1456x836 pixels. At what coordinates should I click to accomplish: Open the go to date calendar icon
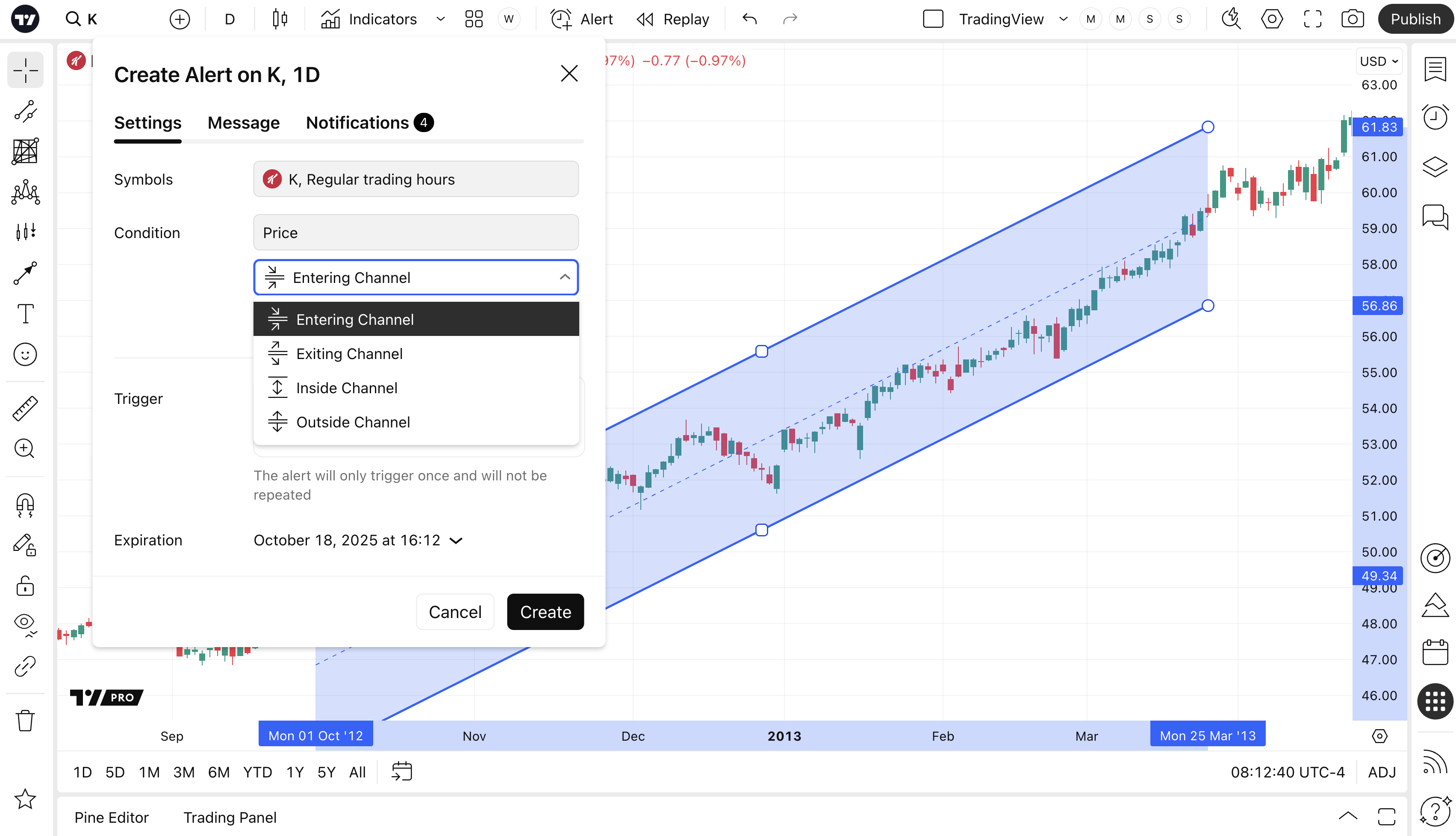click(402, 772)
